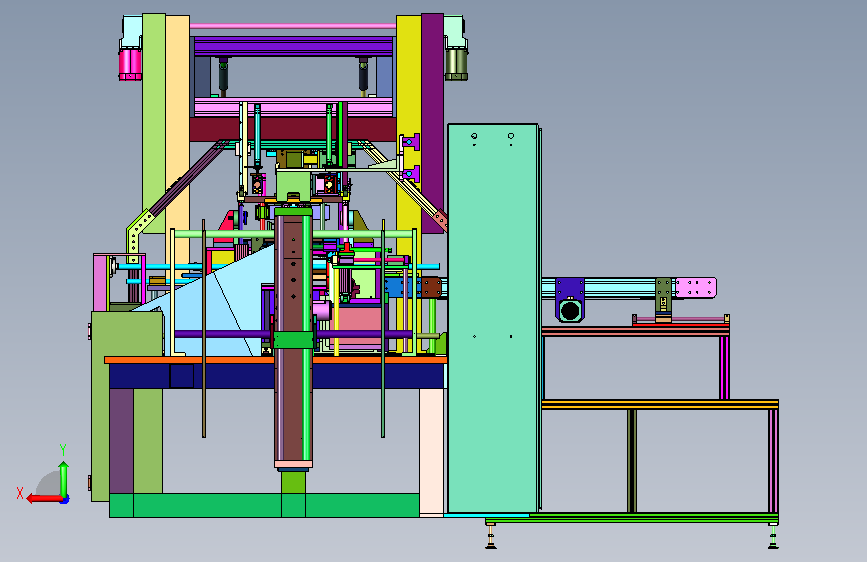Image resolution: width=867 pixels, height=562 pixels.
Task: Select the light green block above column
Action: coord(294,186)
